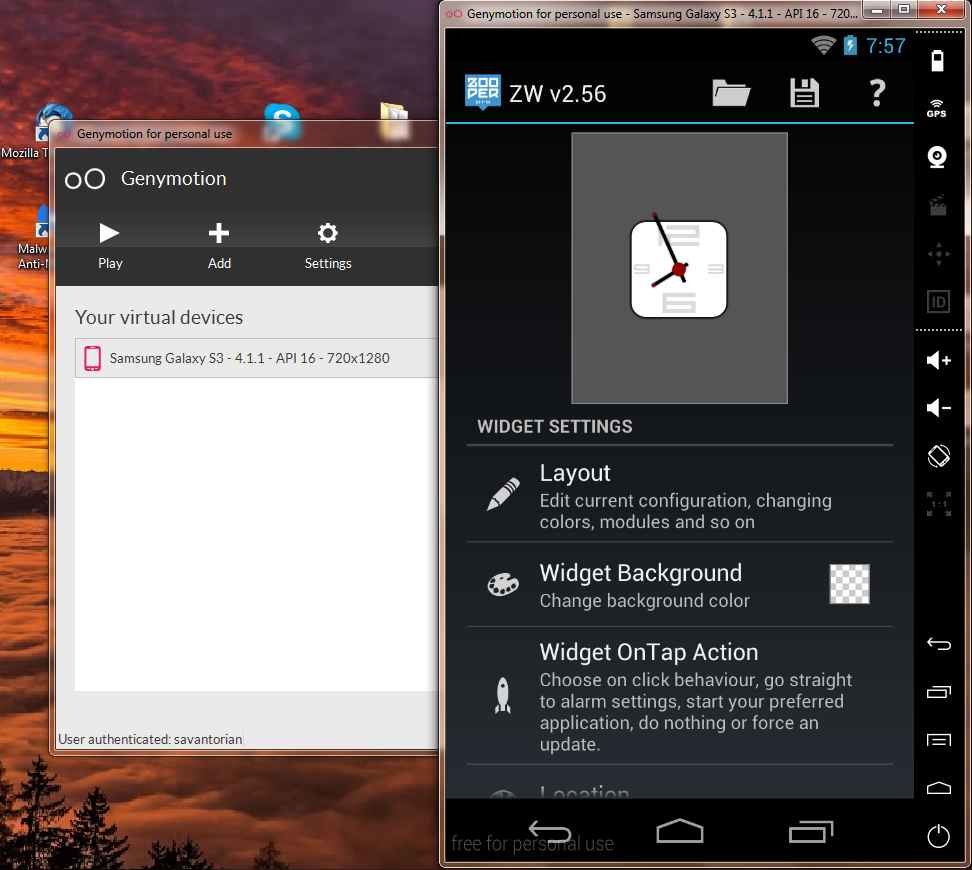Open the Genymotion camera widget
This screenshot has height=870, width=972.
coord(937,157)
